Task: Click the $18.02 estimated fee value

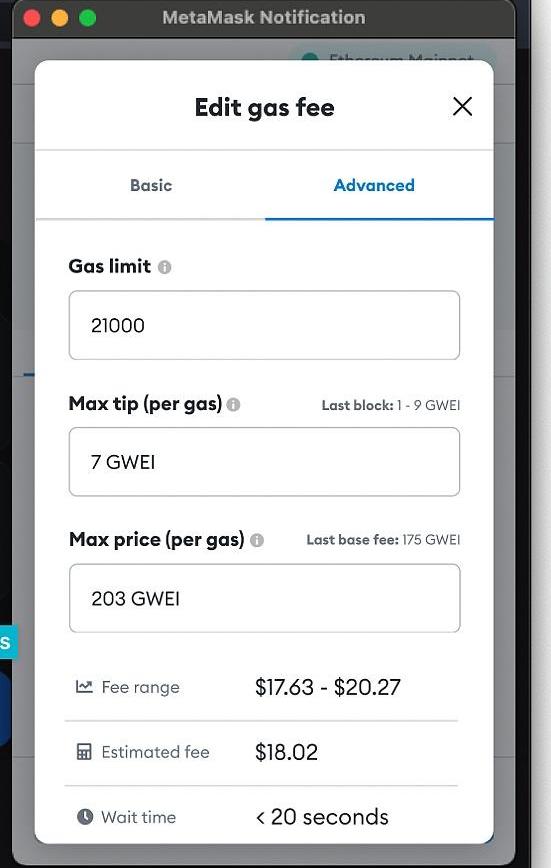Action: tap(286, 752)
